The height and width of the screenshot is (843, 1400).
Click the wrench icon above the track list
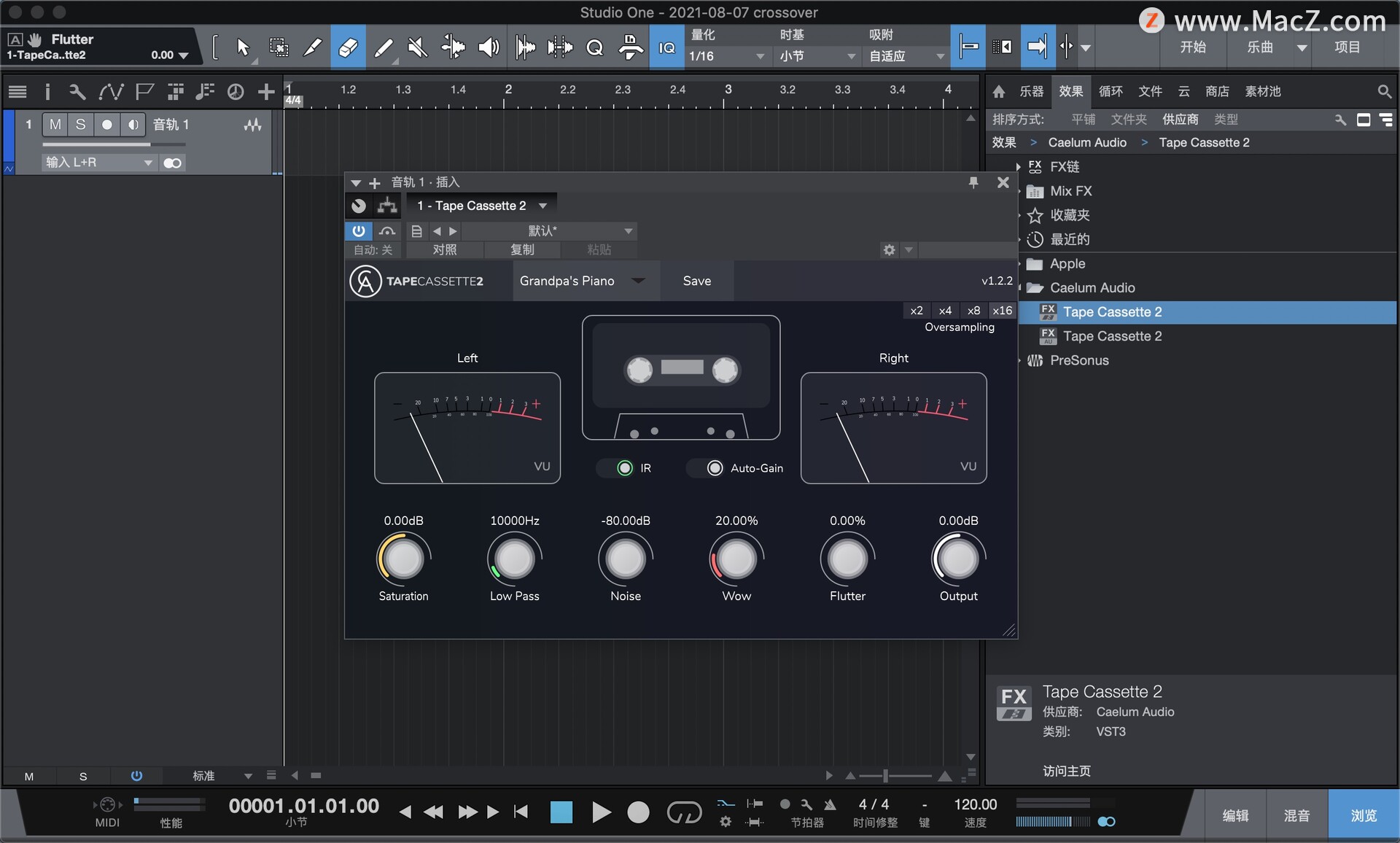pyautogui.click(x=77, y=91)
